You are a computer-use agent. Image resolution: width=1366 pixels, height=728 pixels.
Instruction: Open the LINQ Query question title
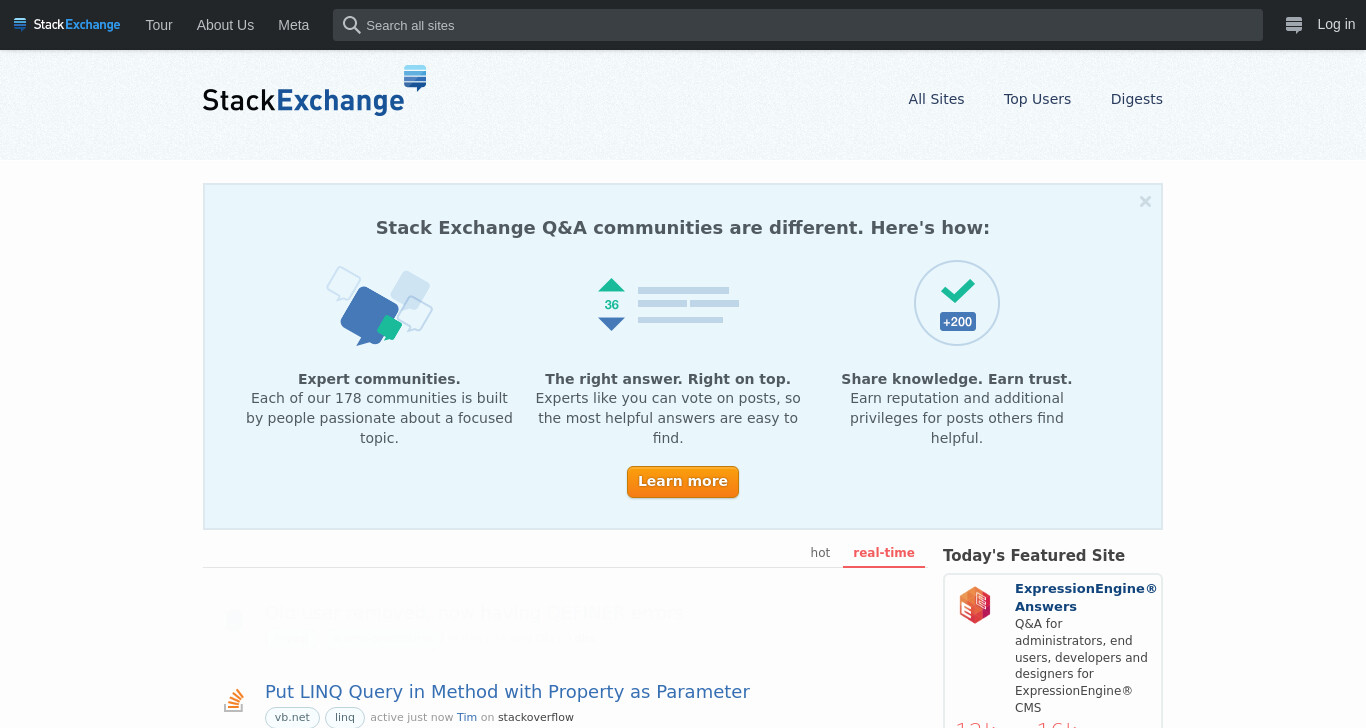tap(507, 692)
